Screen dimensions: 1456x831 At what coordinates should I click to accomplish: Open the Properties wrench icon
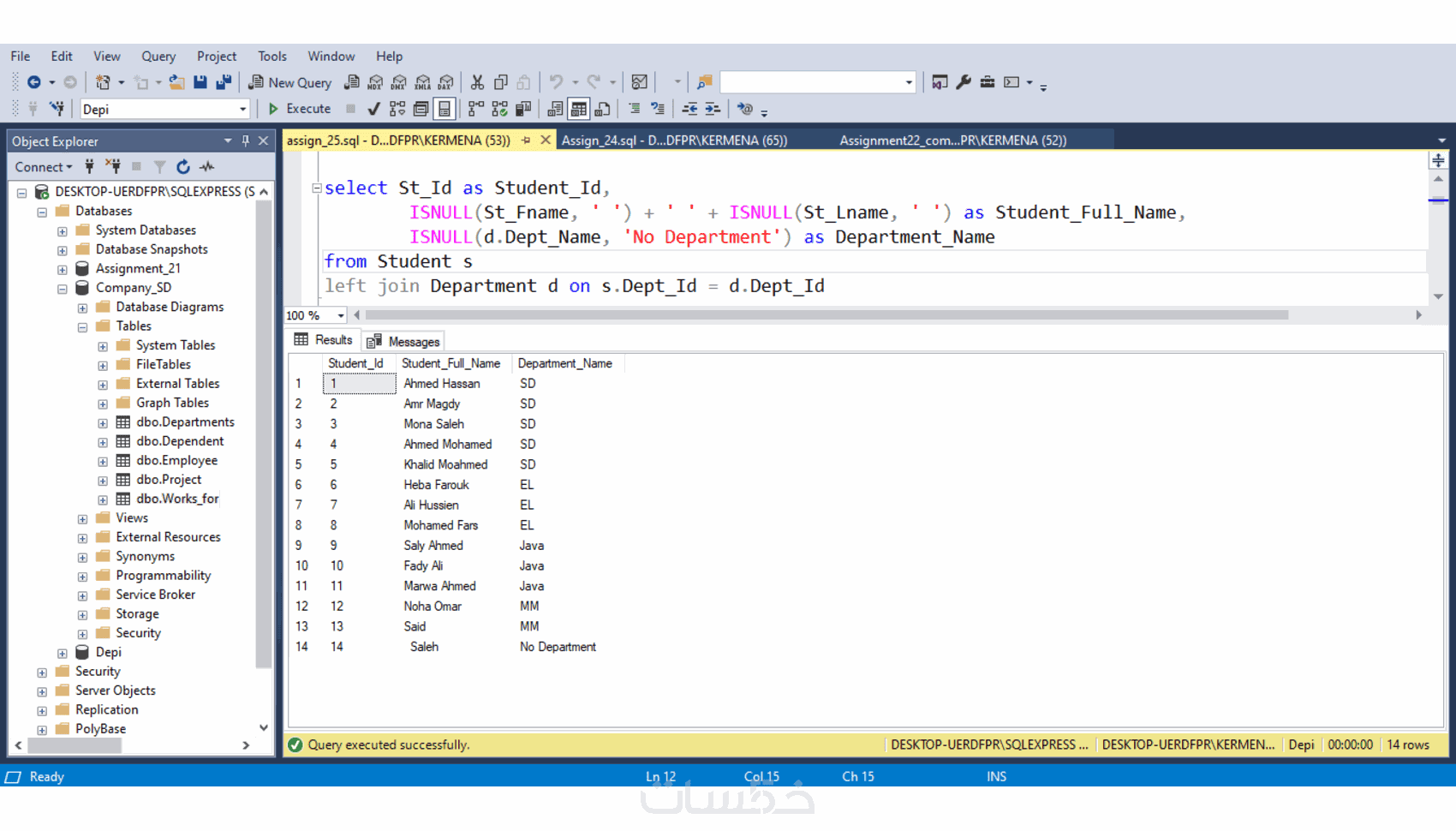tap(964, 82)
